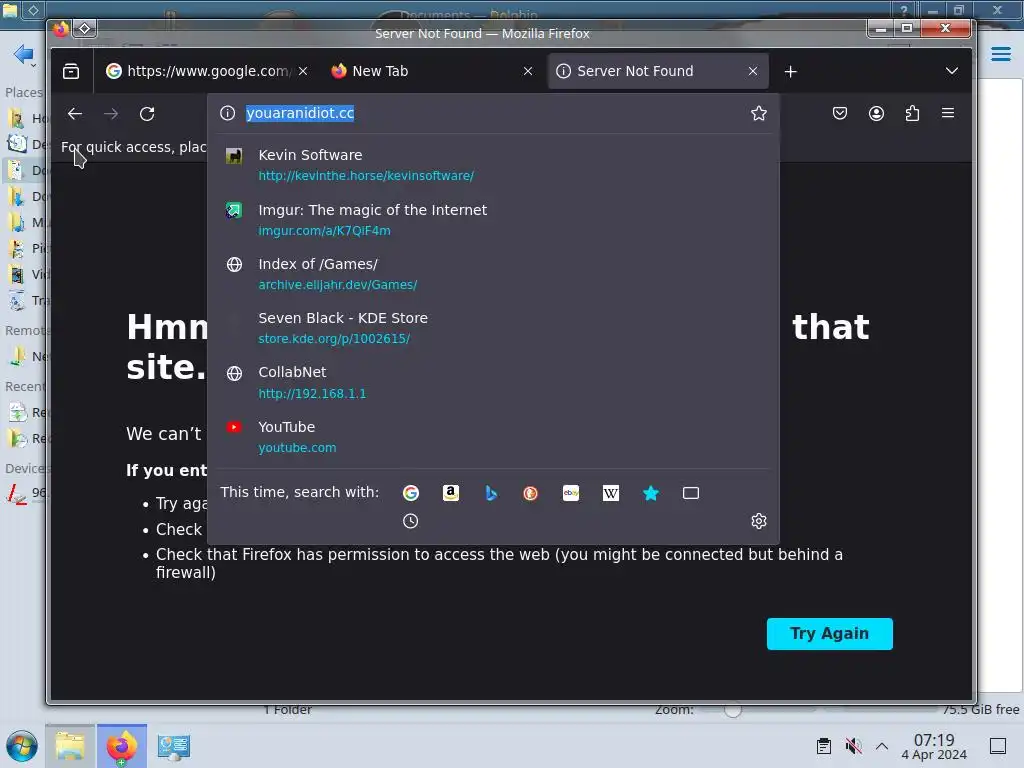This screenshot has width=1024, height=768.
Task: Search with Amazon this time
Action: coord(451,493)
